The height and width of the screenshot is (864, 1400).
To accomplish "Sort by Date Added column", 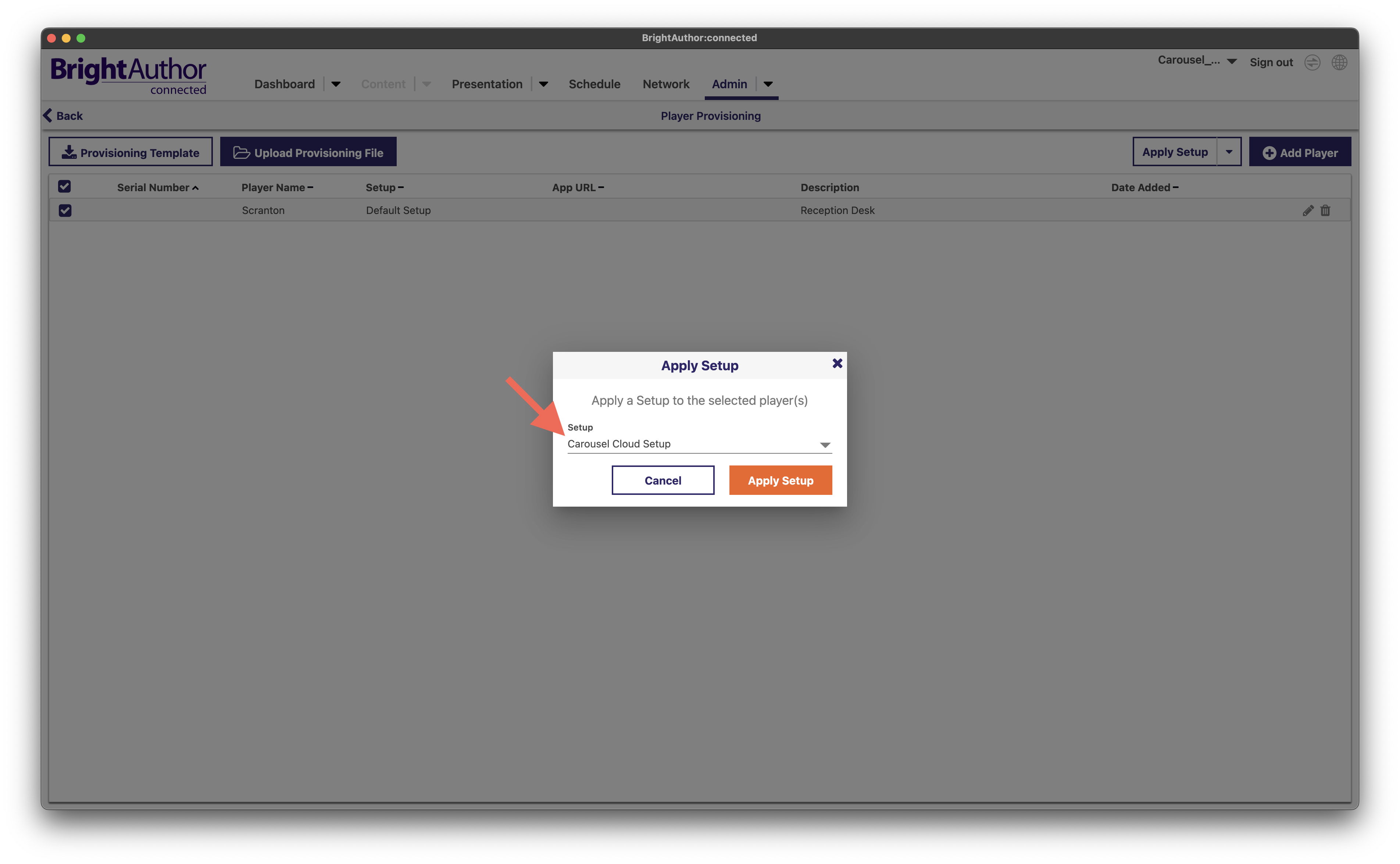I will 1144,188.
